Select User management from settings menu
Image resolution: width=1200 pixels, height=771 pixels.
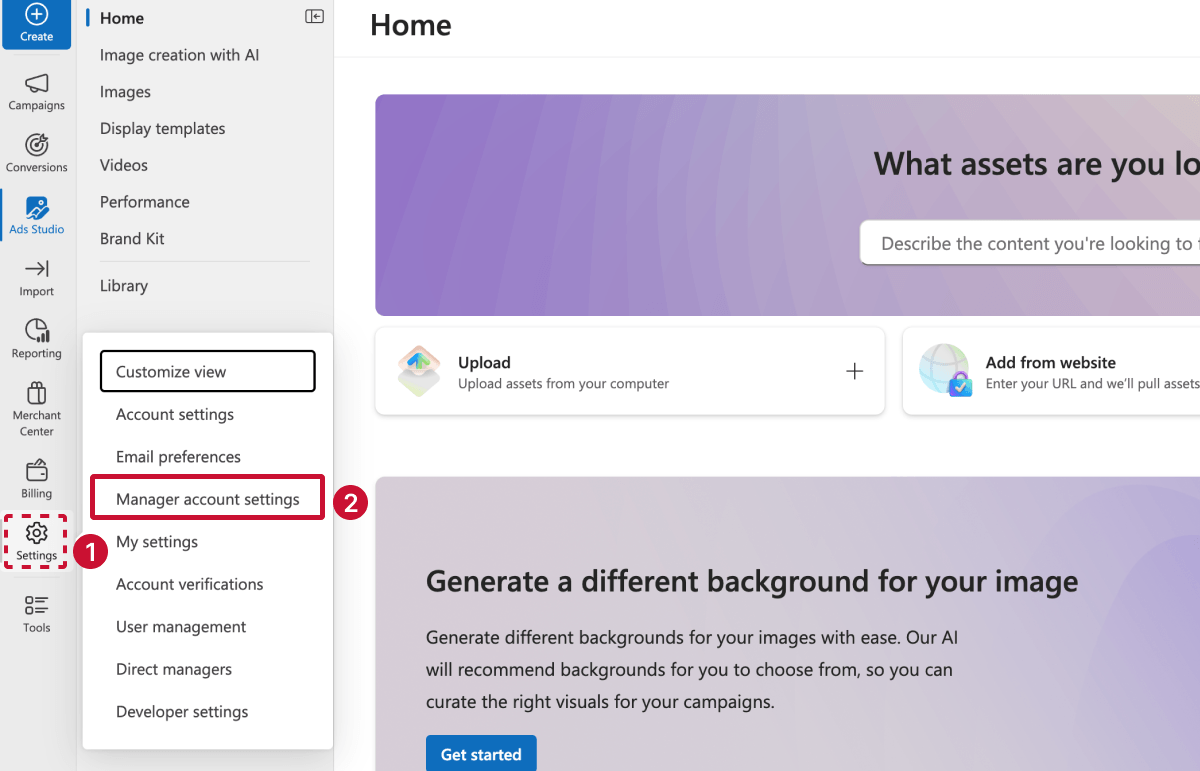(181, 626)
